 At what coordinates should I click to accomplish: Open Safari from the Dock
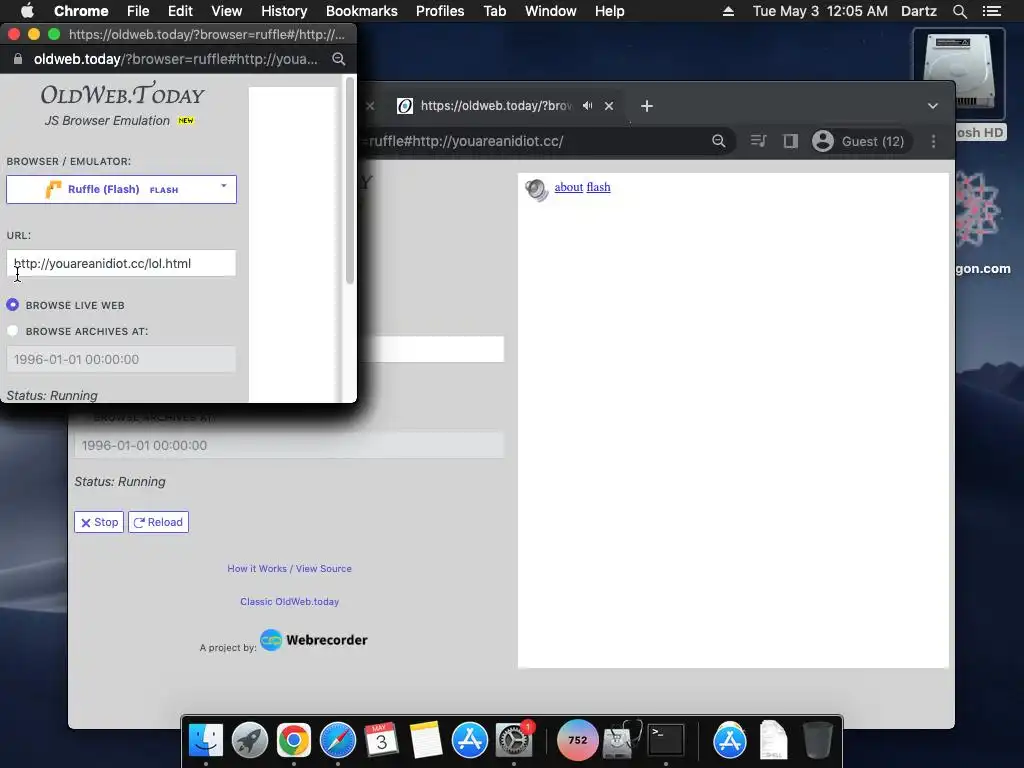tap(338, 740)
